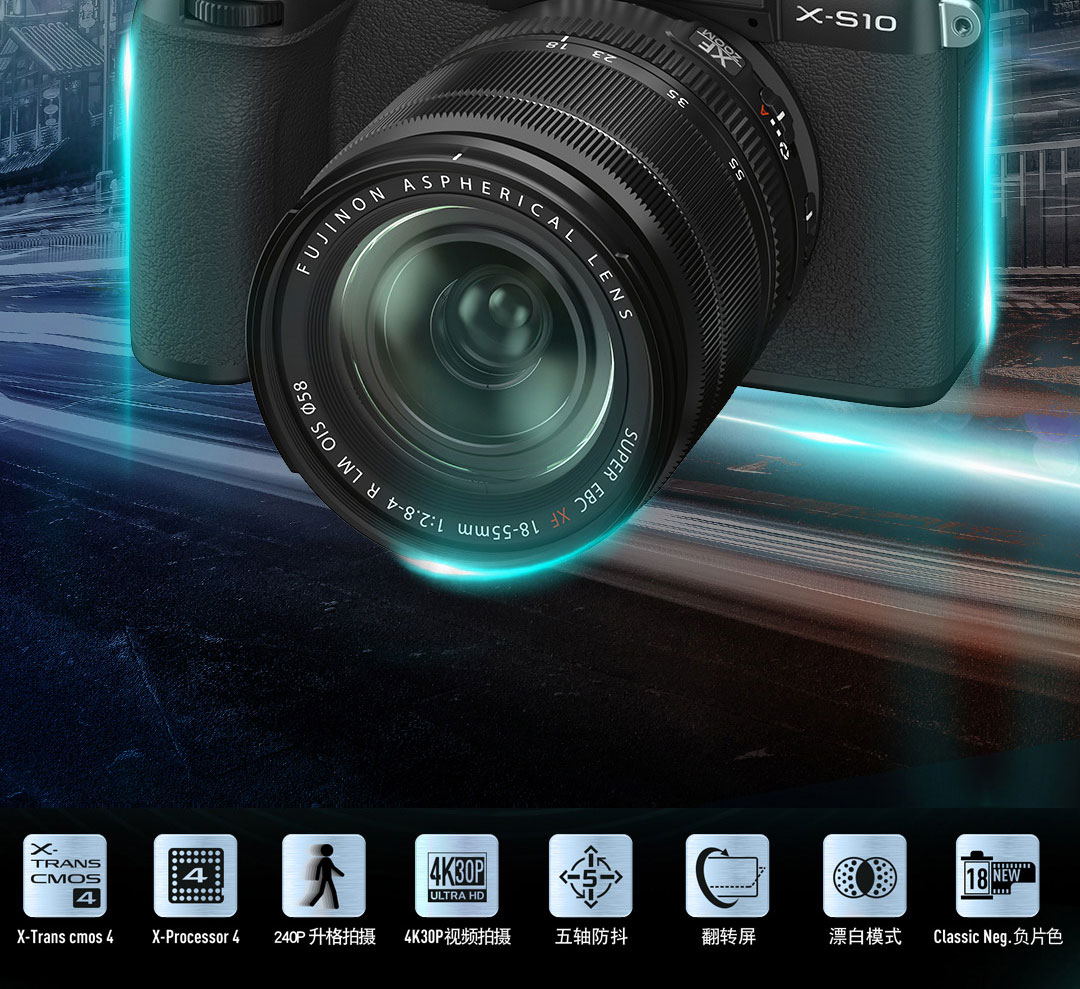Select the "240P 升格拍摄" label
The image size is (1080, 989).
pos(324,937)
